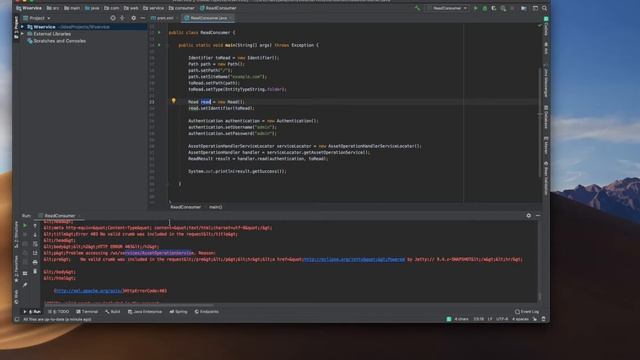Click the up-the-stack-trace arrow in Run panel
This screenshot has height=360, width=640.
(35, 225)
